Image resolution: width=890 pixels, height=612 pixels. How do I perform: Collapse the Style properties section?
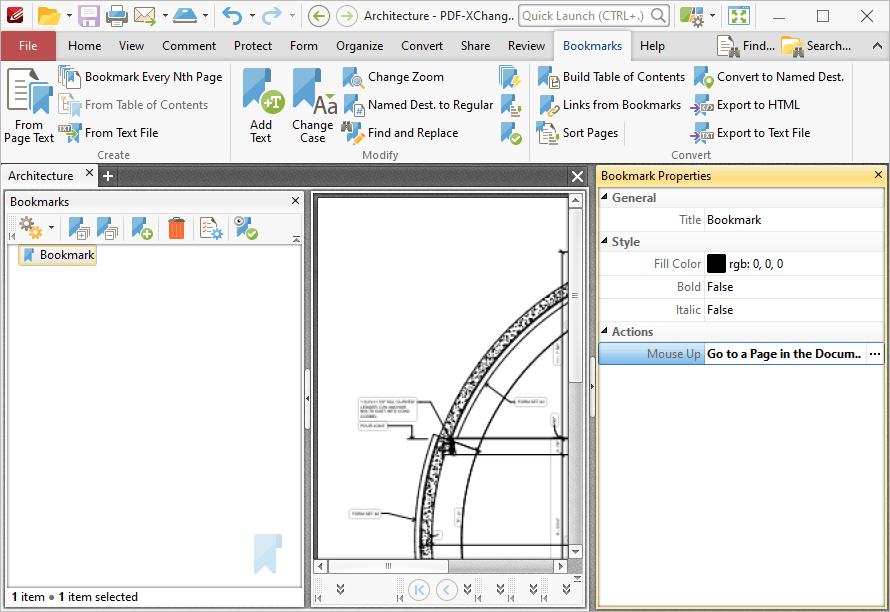pos(604,241)
